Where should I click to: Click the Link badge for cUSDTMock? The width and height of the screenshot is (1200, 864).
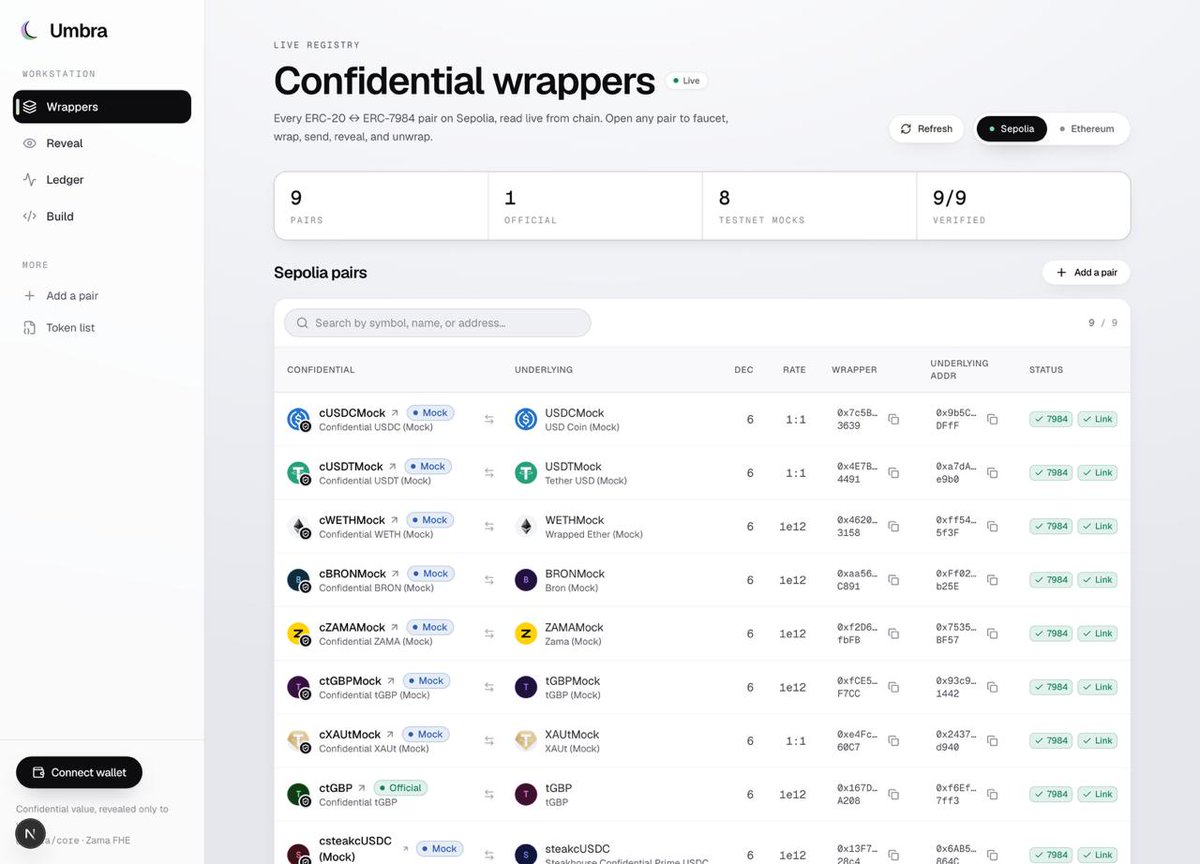click(1097, 473)
